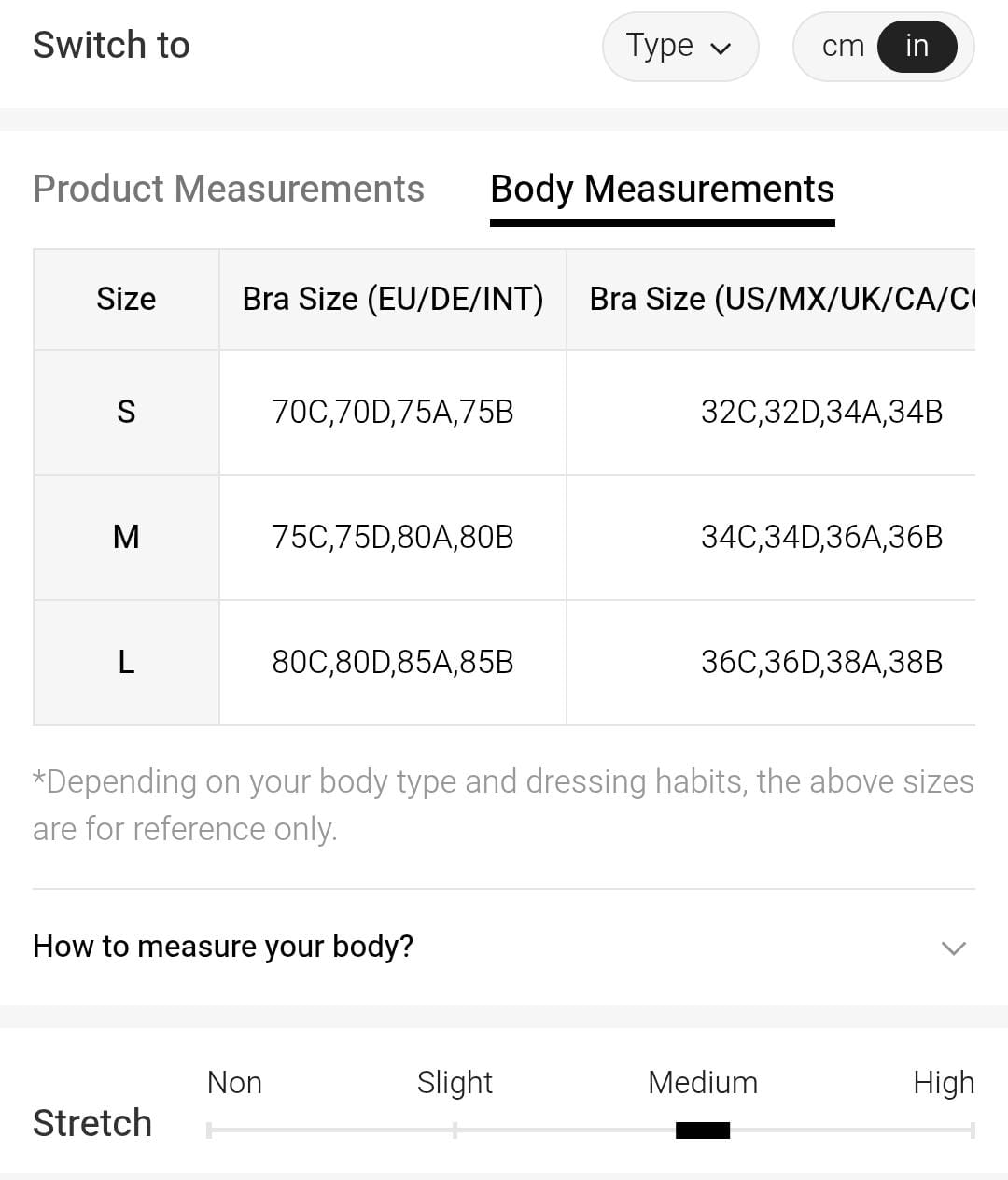Open the Type dropdown

[x=679, y=47]
